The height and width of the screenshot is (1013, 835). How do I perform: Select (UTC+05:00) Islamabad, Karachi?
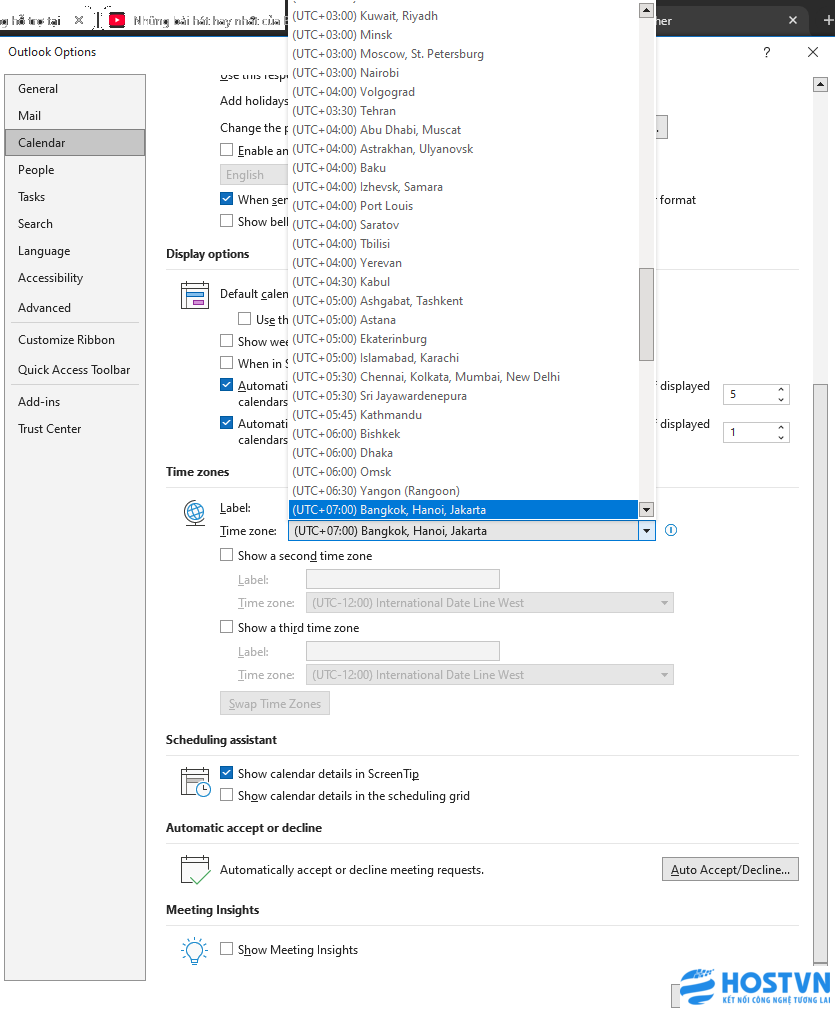coord(463,358)
